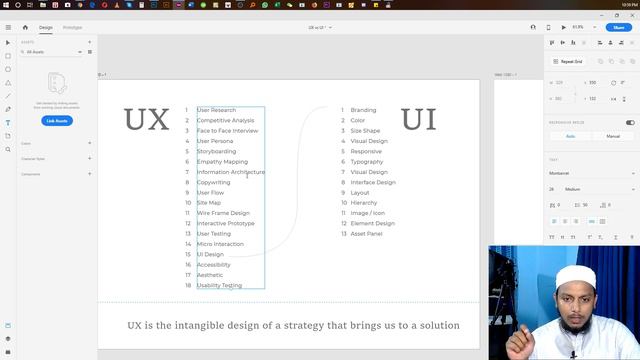Click the Repeat Grid button

pyautogui.click(x=568, y=61)
